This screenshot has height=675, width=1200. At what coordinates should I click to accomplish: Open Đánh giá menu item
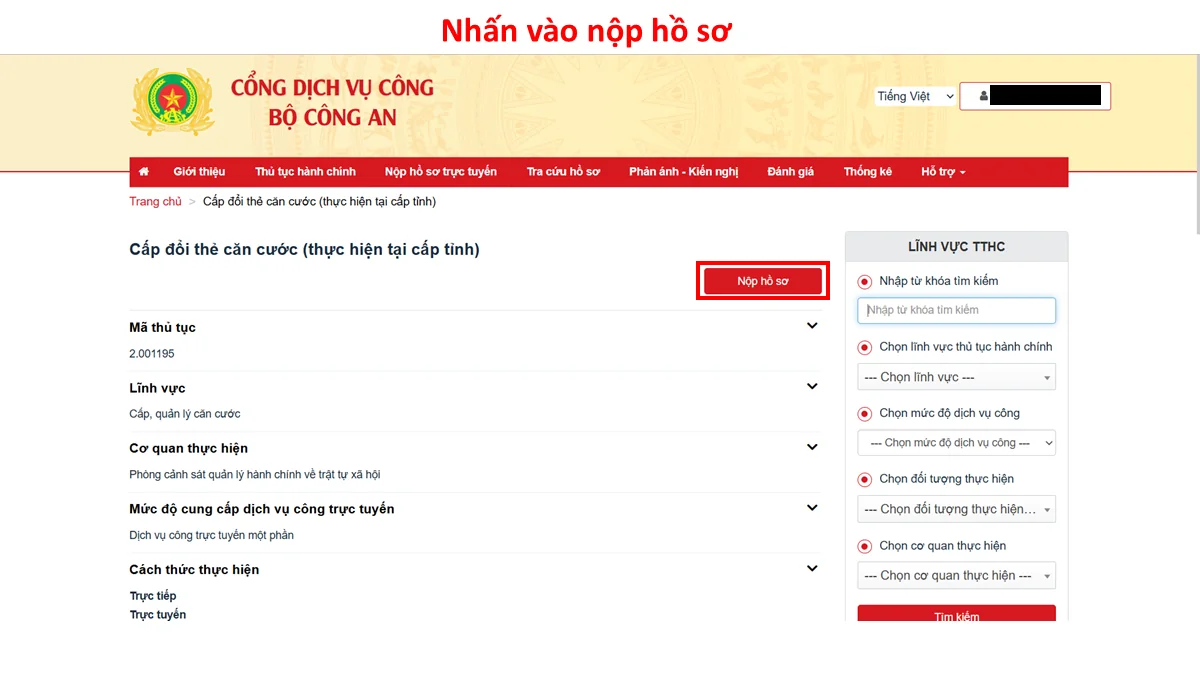791,172
